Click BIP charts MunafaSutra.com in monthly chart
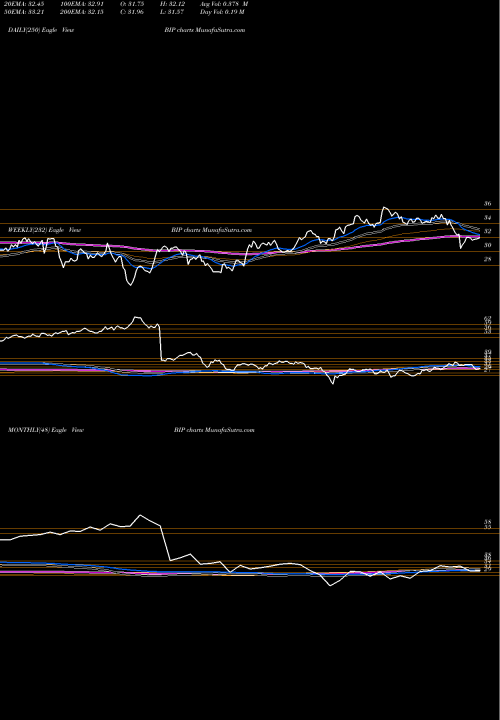Screen dimensions: 500x720 pyautogui.click(x=214, y=430)
